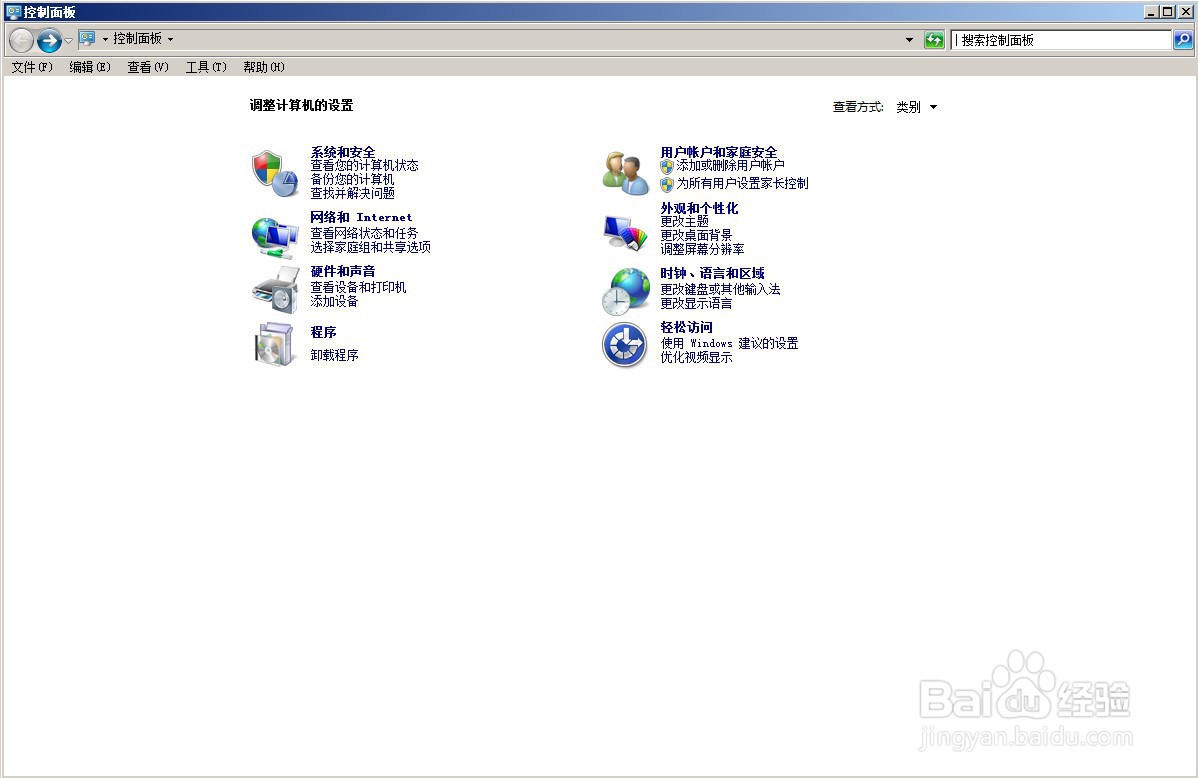Click the forward navigation arrow button
This screenshot has width=1198, height=778.
pyautogui.click(x=49, y=40)
